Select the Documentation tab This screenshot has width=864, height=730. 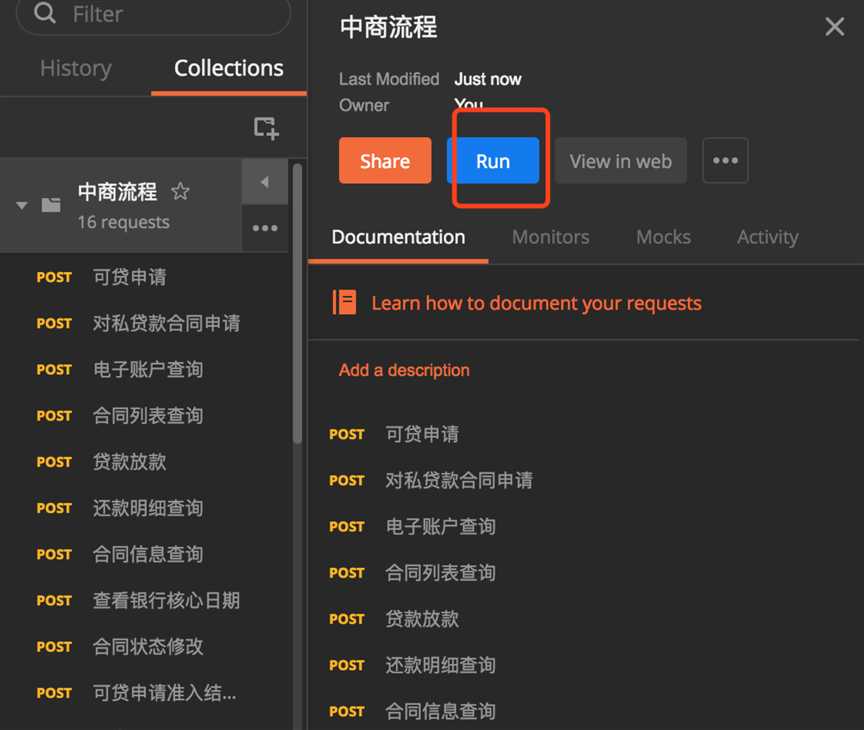click(398, 237)
